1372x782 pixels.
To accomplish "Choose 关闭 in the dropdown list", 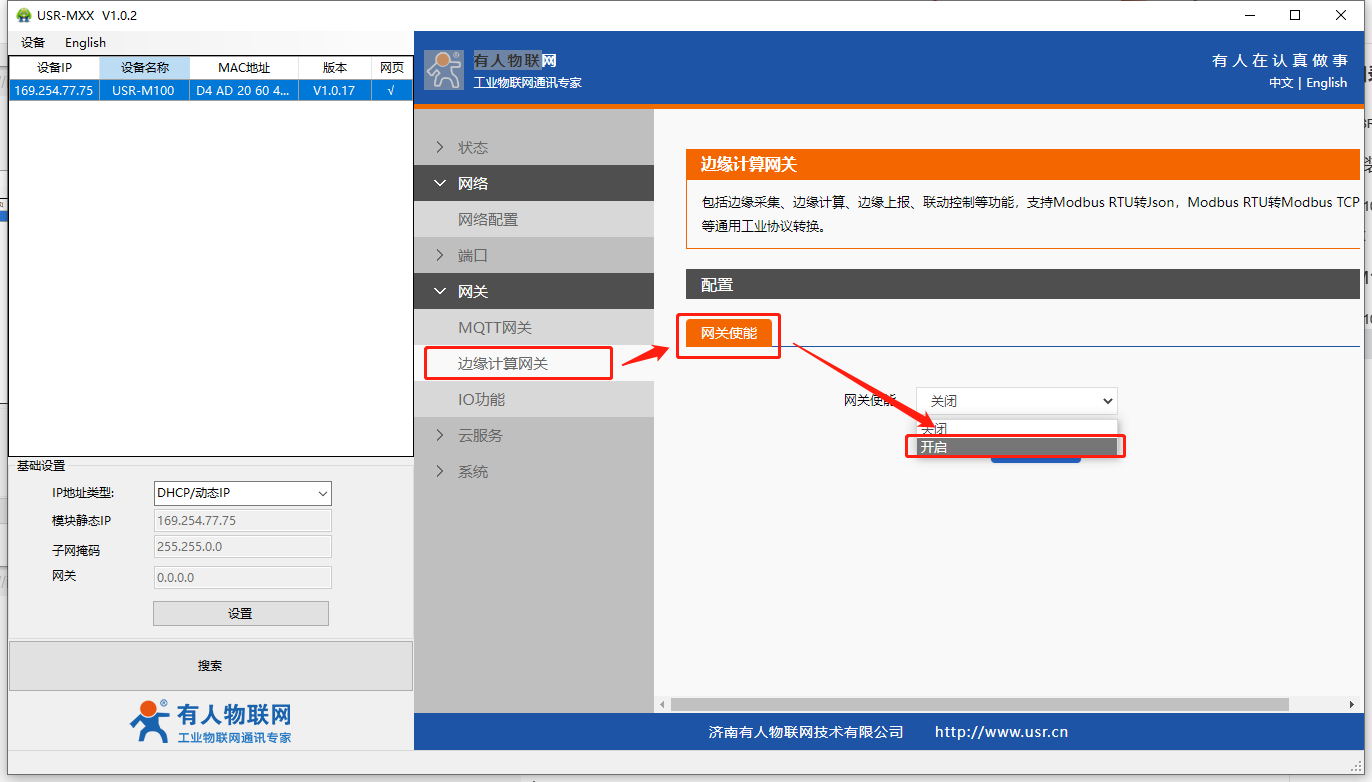I will pyautogui.click(x=1016, y=428).
